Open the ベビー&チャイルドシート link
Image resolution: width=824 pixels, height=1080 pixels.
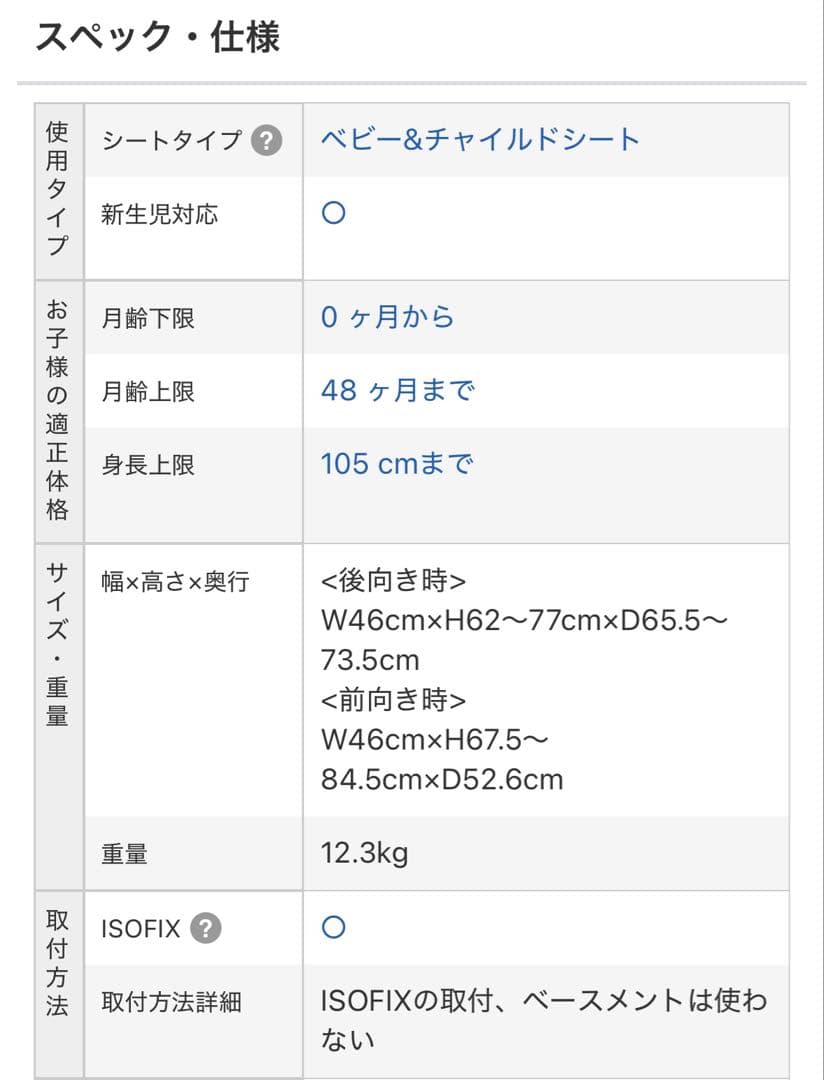480,140
